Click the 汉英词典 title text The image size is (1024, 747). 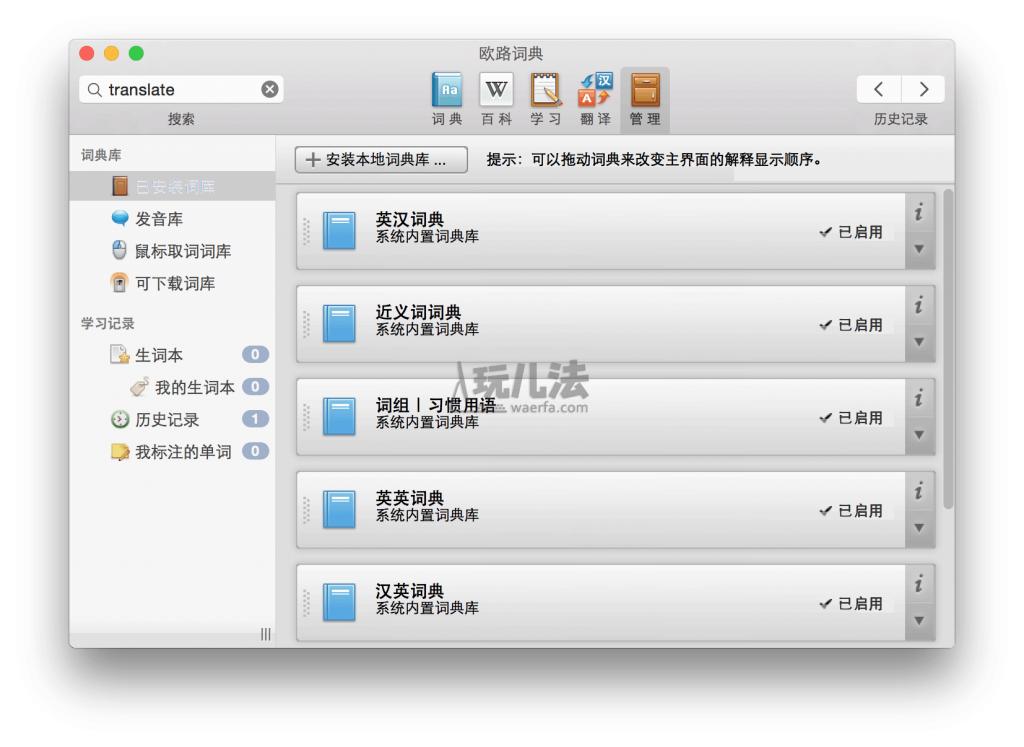(x=410, y=591)
